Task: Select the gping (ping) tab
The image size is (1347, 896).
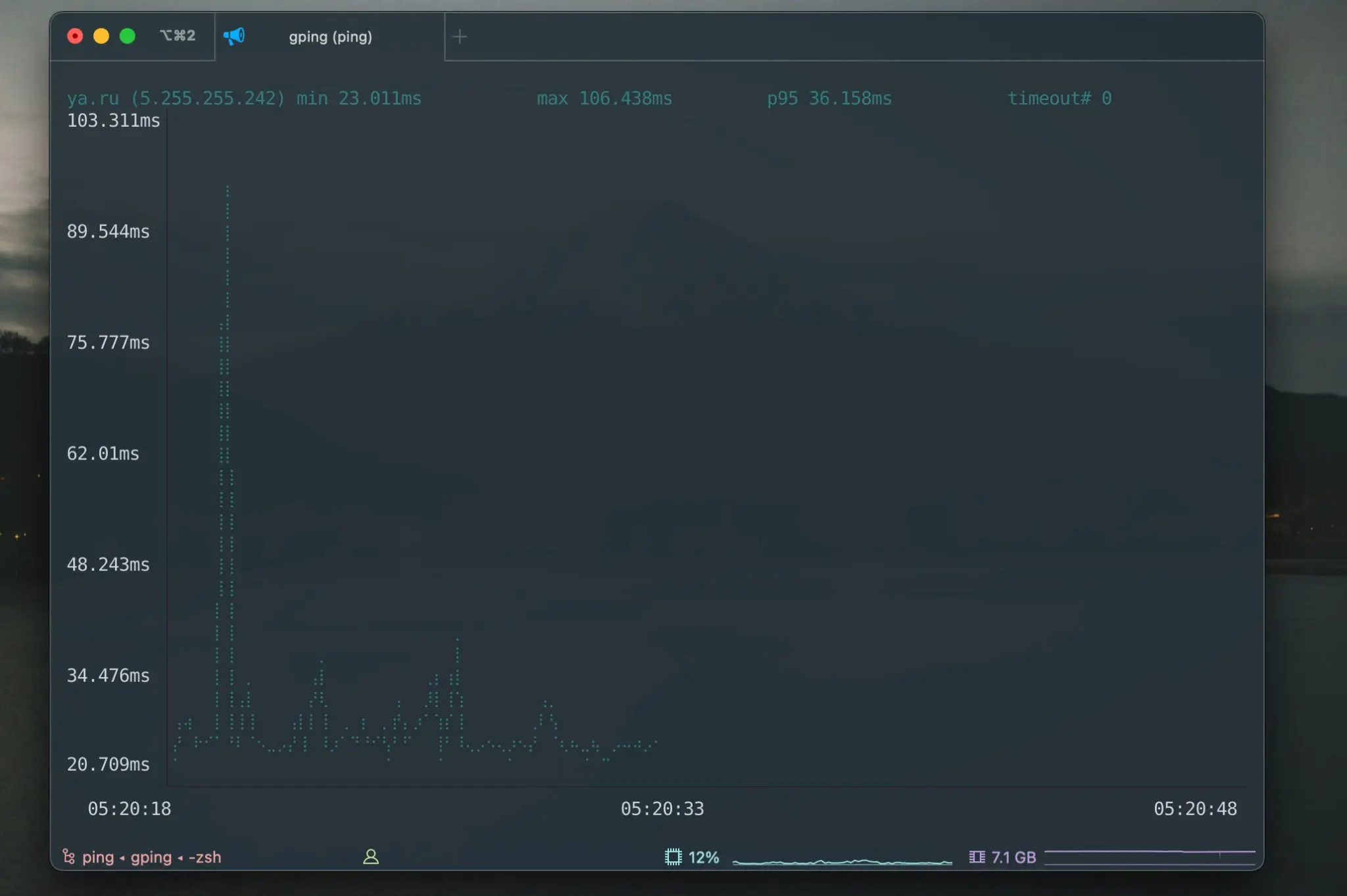Action: pyautogui.click(x=330, y=37)
